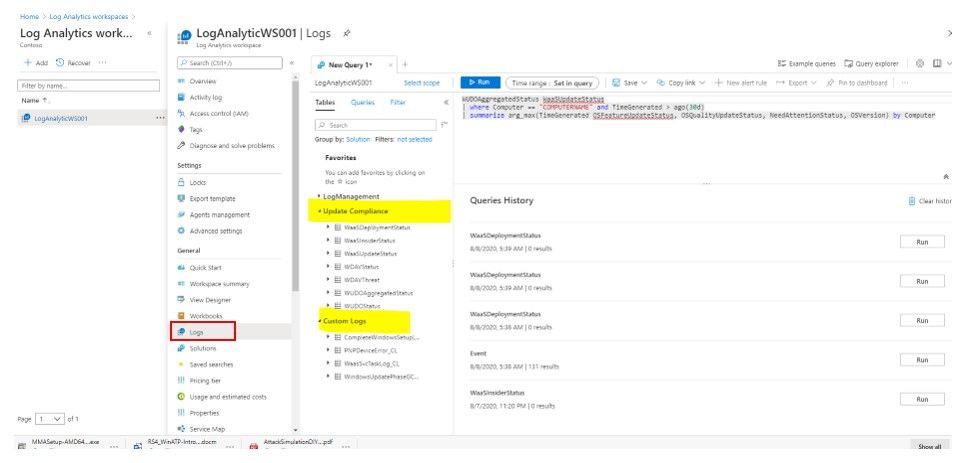This screenshot has height=463, width=975.
Task: Open Time range selector
Action: click(x=552, y=83)
